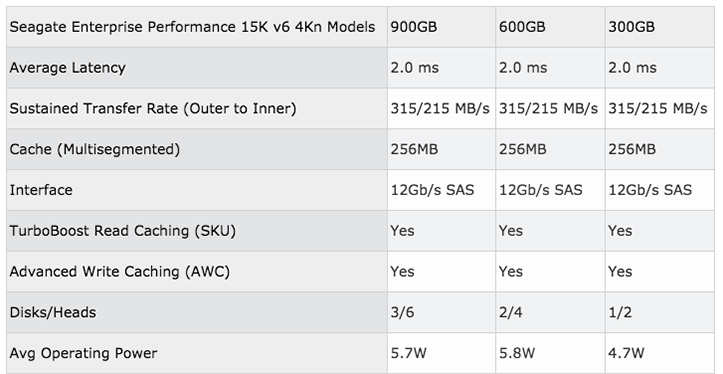
Task: Click the Cache (Multisegmented) row label
Action: coord(95,149)
